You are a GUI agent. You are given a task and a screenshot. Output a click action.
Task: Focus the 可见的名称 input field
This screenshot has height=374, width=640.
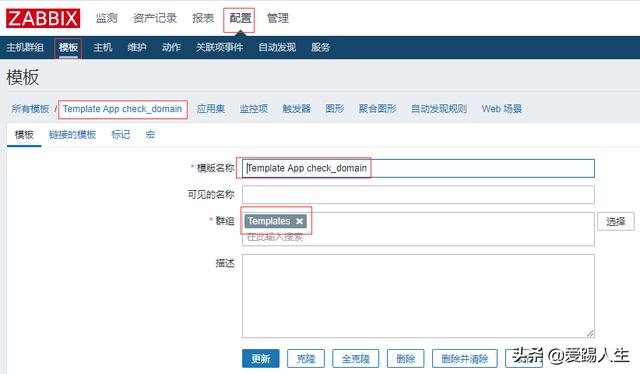click(x=418, y=195)
